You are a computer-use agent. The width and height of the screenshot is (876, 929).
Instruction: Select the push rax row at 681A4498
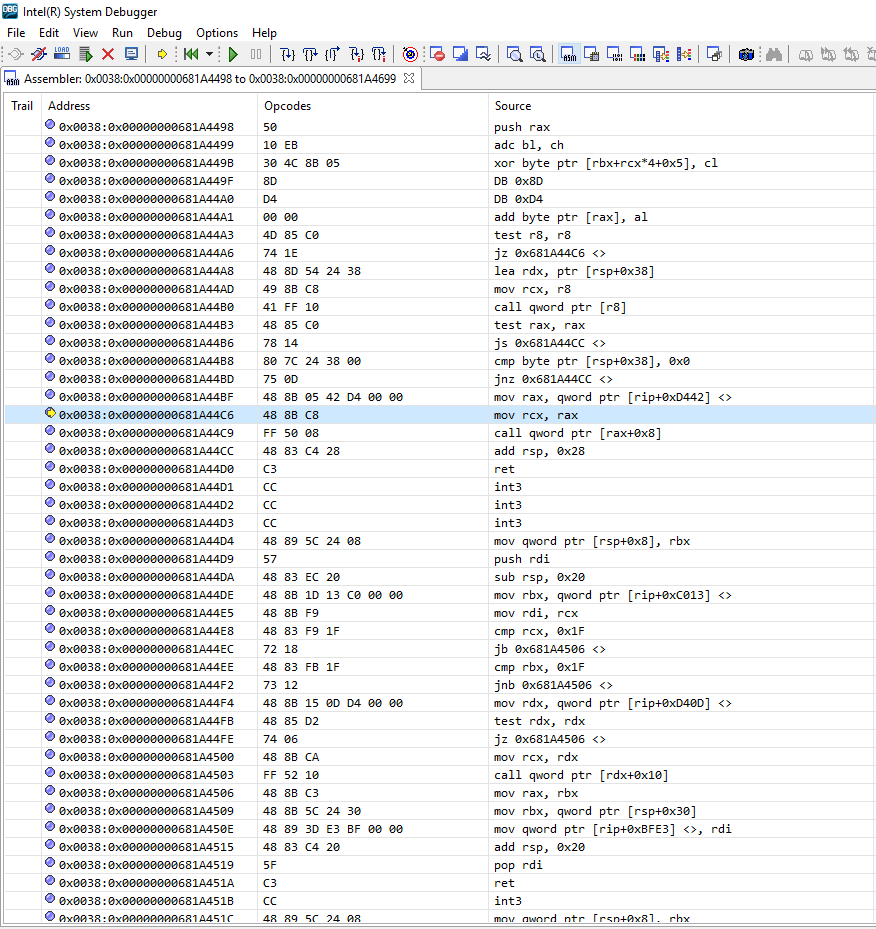point(439,127)
